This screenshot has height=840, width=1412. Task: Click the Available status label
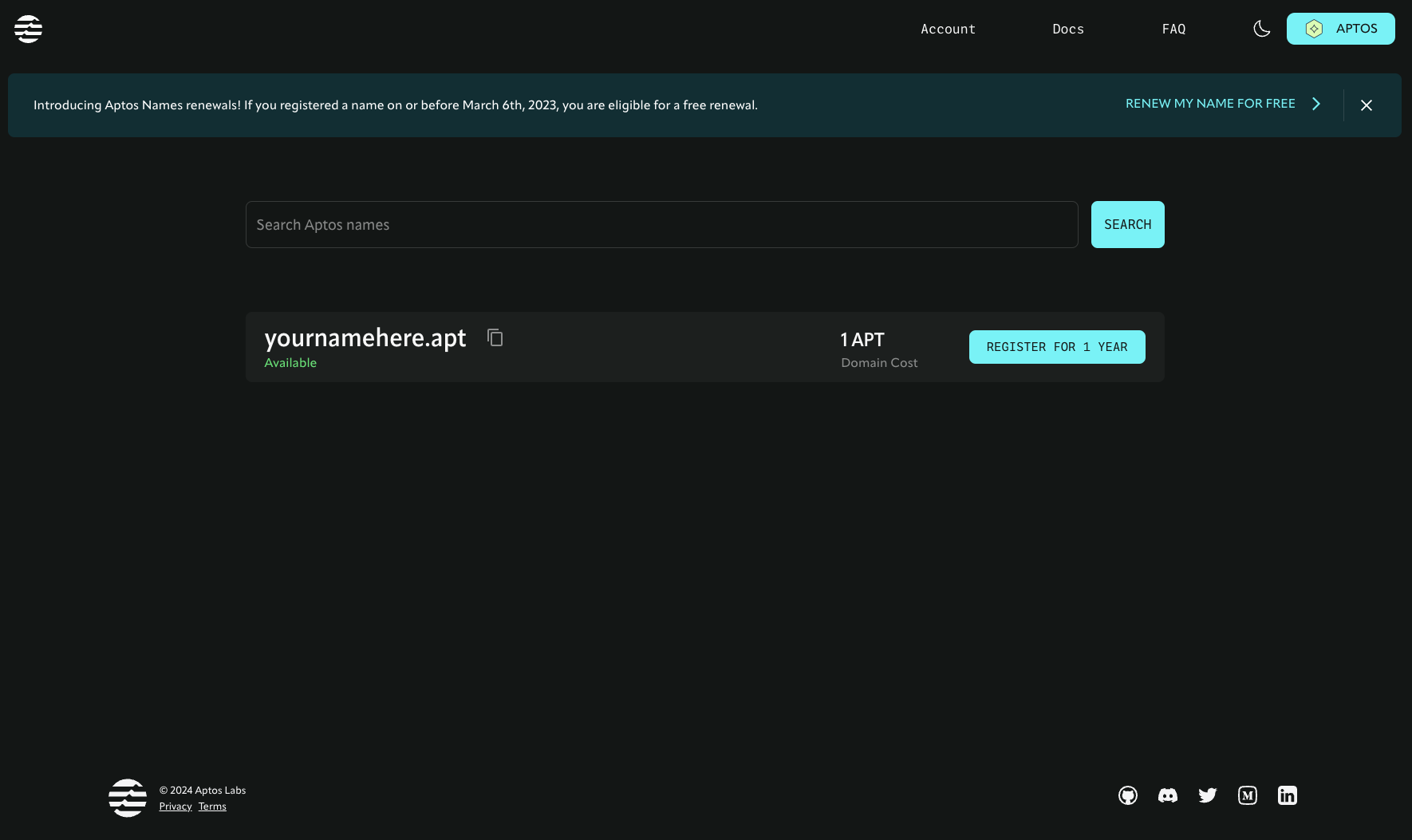click(x=290, y=363)
